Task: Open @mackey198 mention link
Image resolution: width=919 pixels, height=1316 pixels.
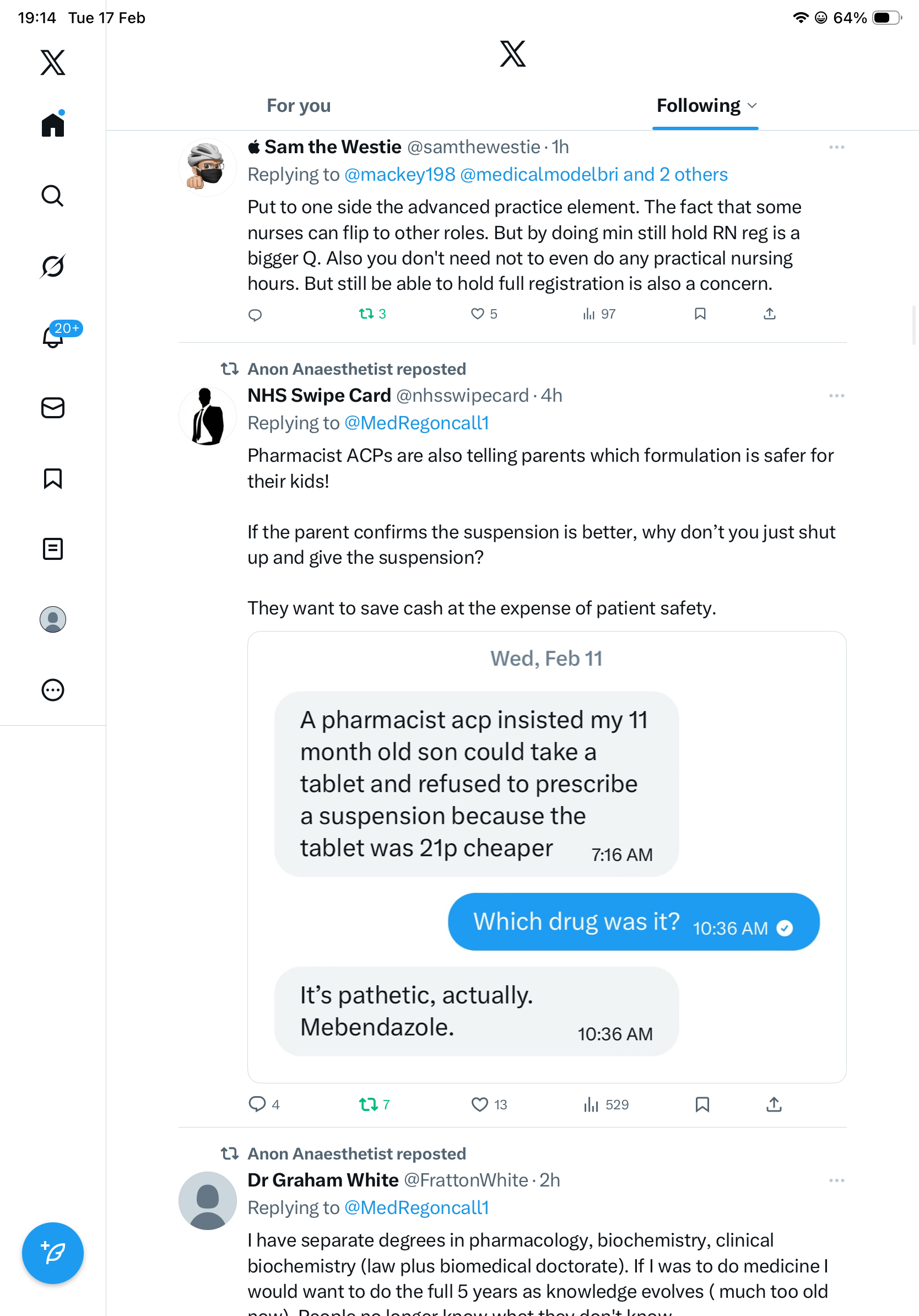Action: click(399, 175)
